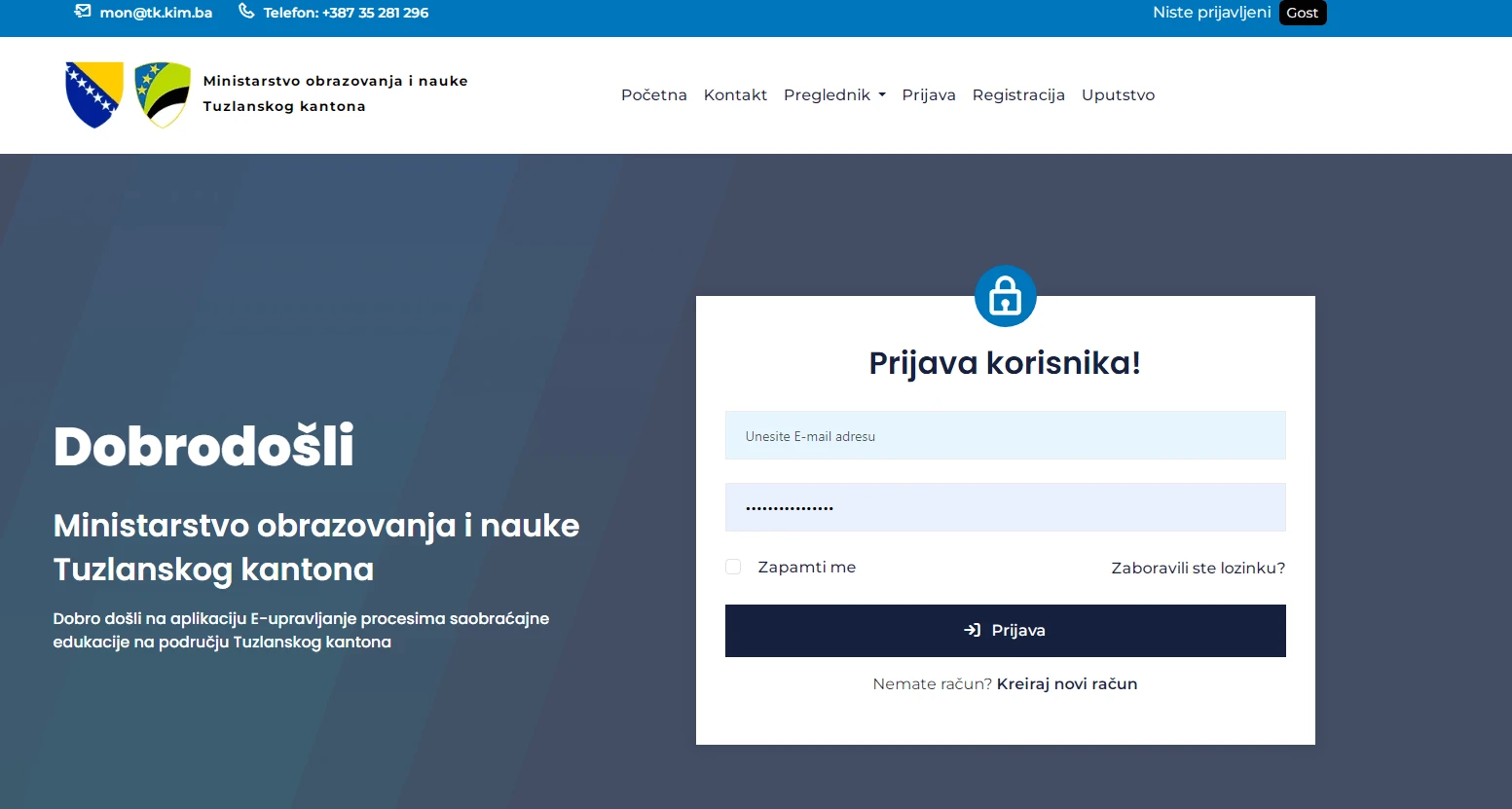
Task: Click the Tuzla canton shield emblem
Action: click(x=162, y=94)
